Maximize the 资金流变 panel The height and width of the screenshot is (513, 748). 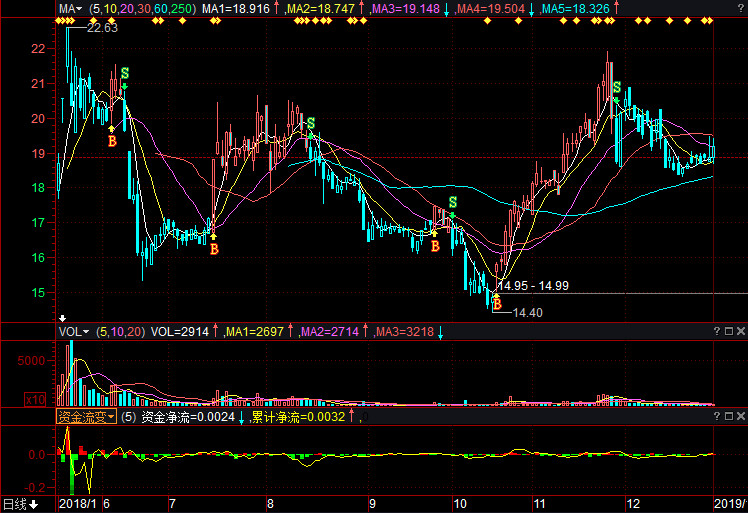coord(728,416)
